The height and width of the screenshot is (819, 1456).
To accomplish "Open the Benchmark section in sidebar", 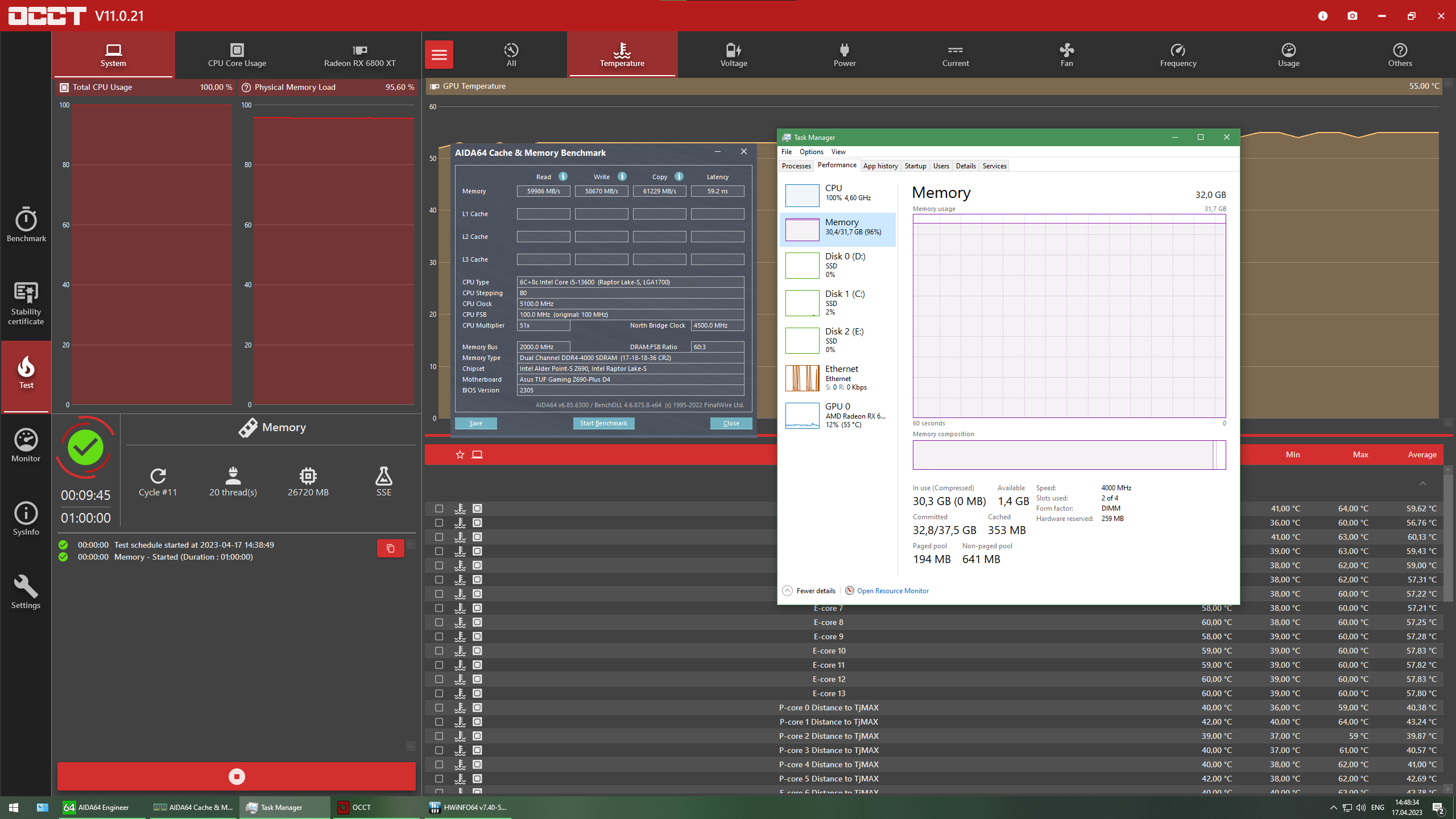I will (26, 225).
